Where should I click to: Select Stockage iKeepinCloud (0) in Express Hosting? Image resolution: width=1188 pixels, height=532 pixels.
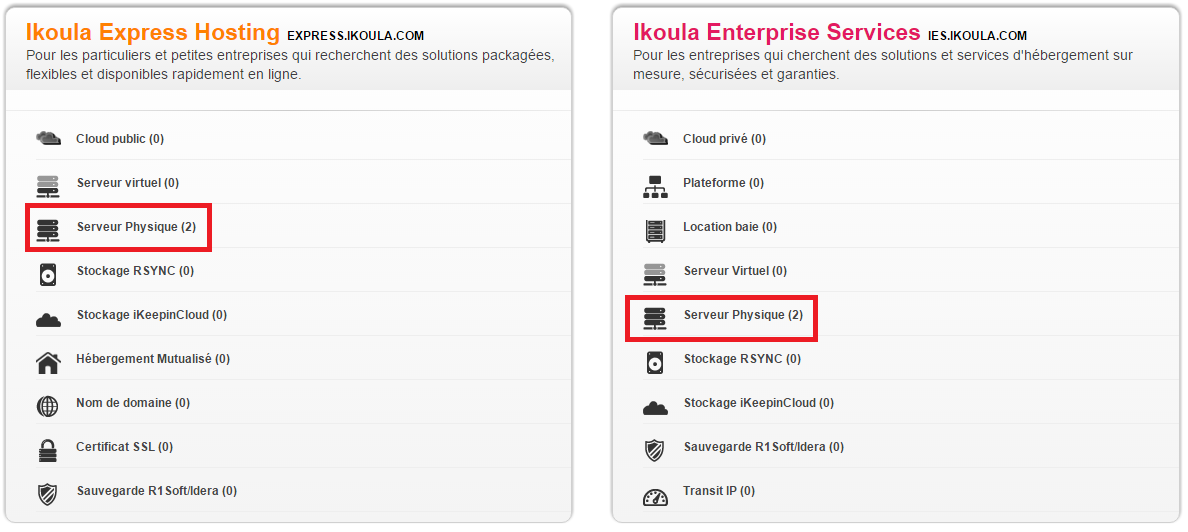tap(152, 315)
